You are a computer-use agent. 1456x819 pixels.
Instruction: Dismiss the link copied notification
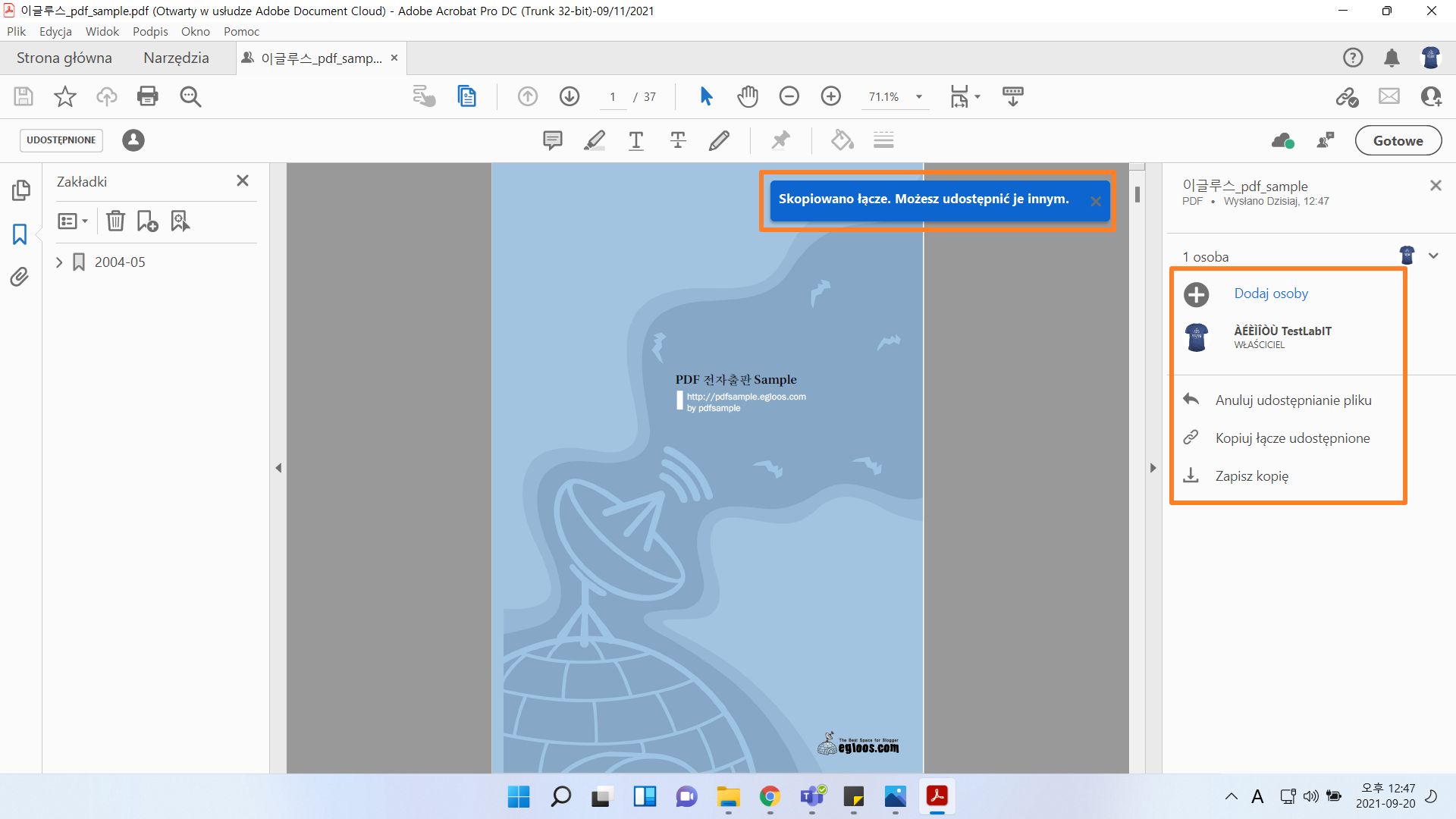pyautogui.click(x=1096, y=201)
